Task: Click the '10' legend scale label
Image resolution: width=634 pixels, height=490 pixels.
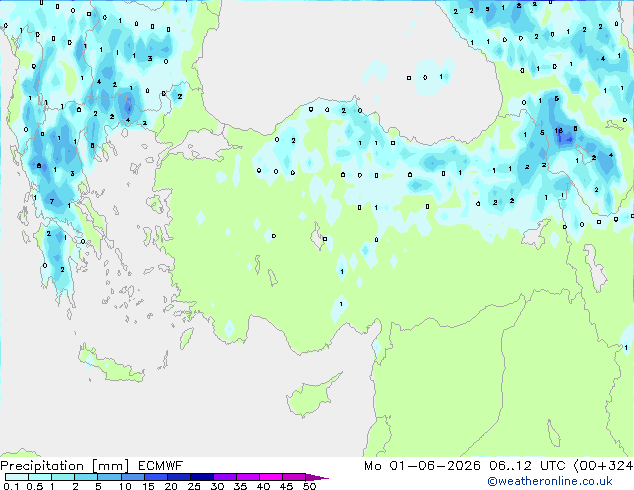Action: [125, 486]
